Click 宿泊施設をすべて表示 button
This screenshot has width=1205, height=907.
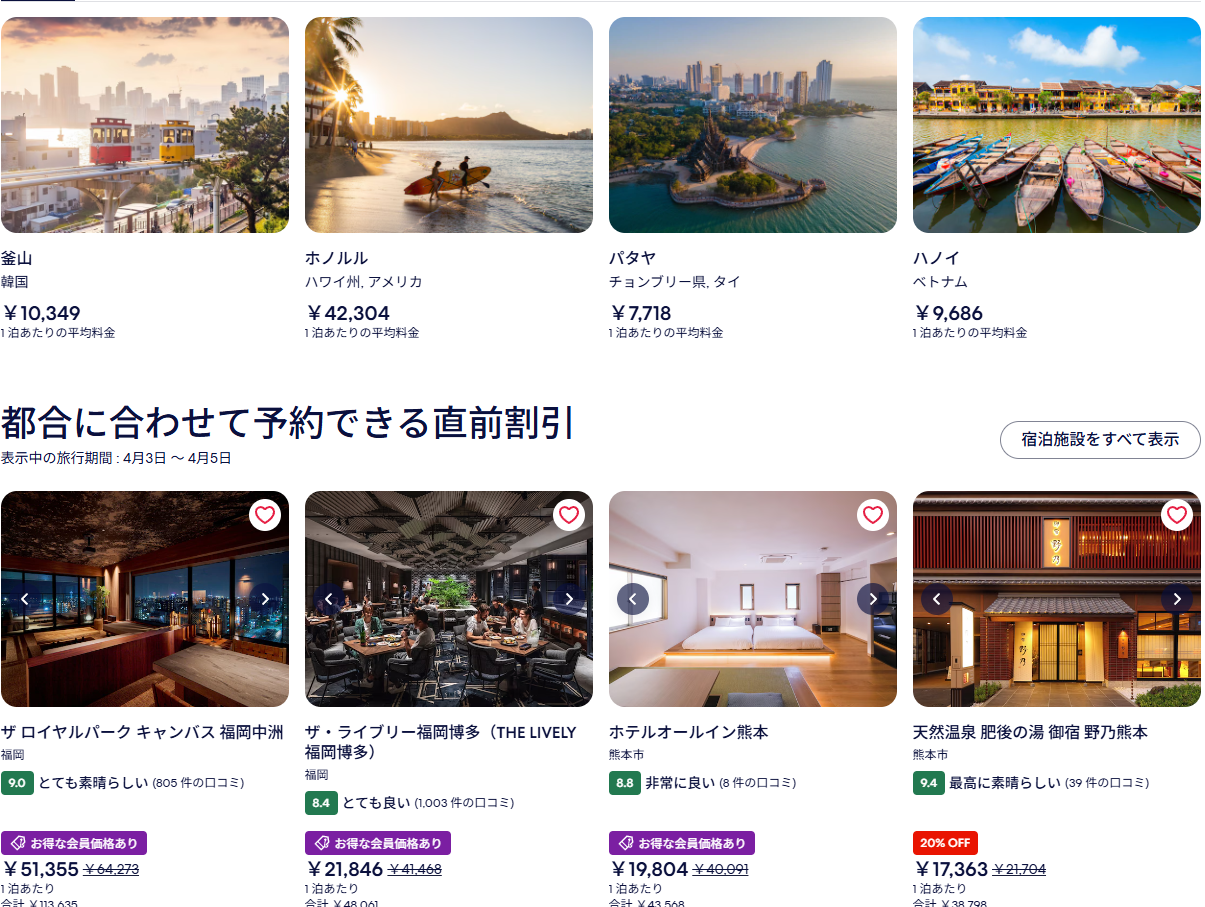1100,440
